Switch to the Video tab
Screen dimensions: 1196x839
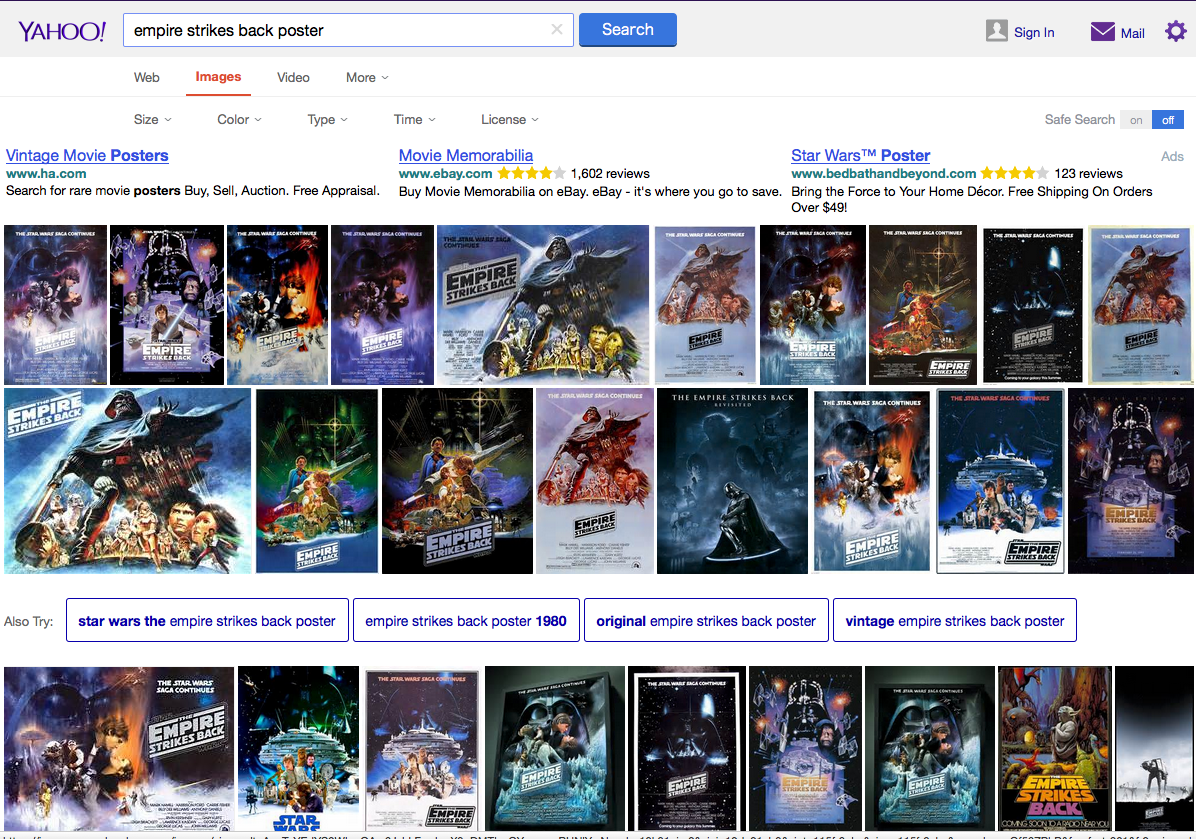coord(293,77)
